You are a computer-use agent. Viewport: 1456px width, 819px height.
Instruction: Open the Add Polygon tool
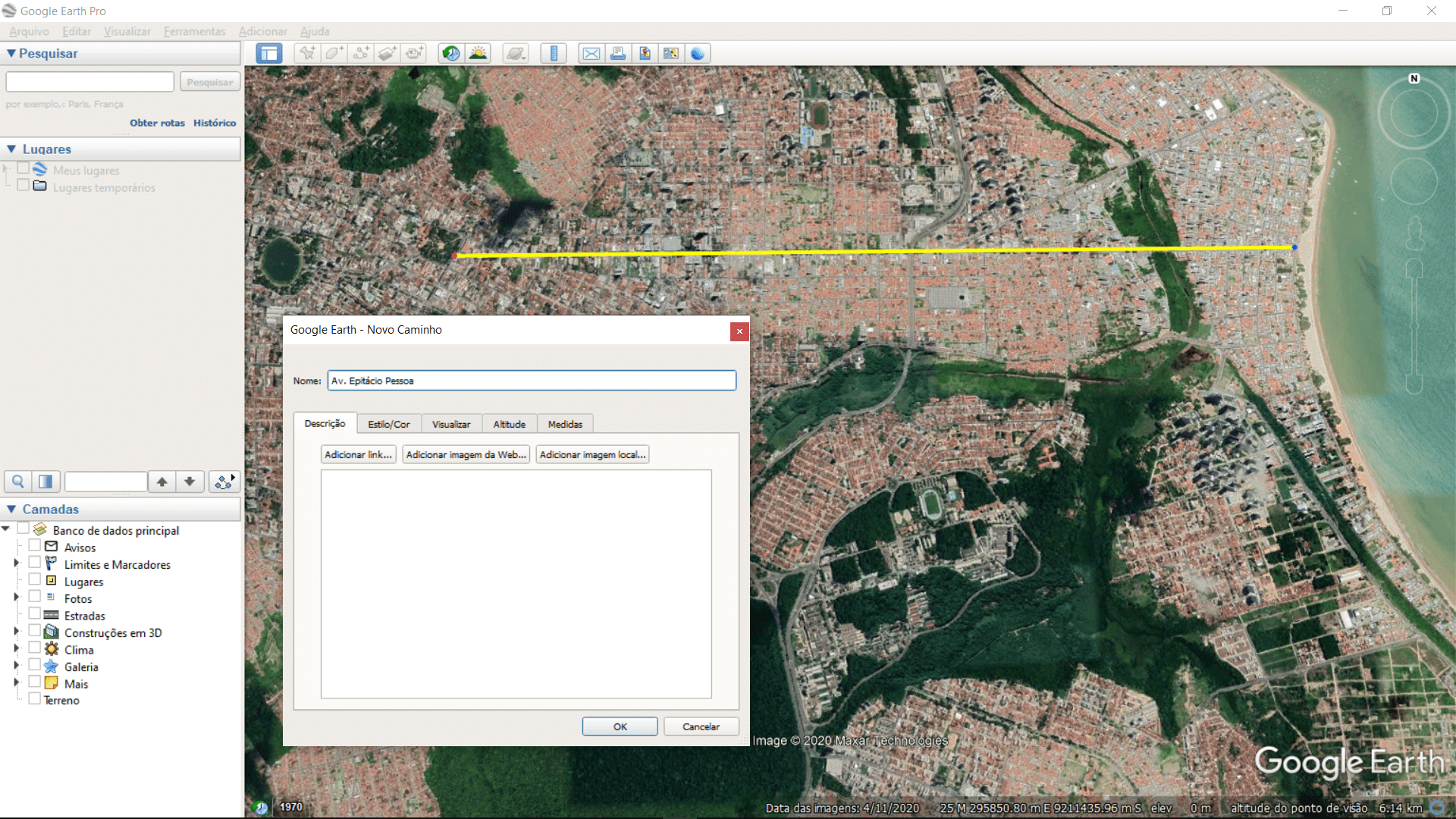point(334,53)
